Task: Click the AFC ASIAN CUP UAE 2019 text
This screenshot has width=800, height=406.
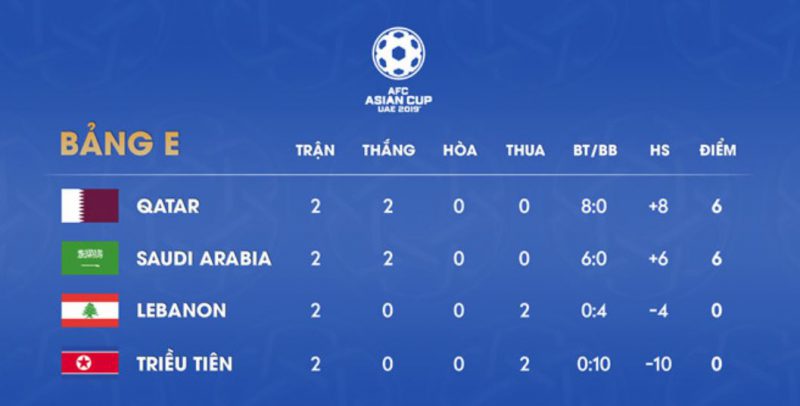Action: [x=398, y=100]
